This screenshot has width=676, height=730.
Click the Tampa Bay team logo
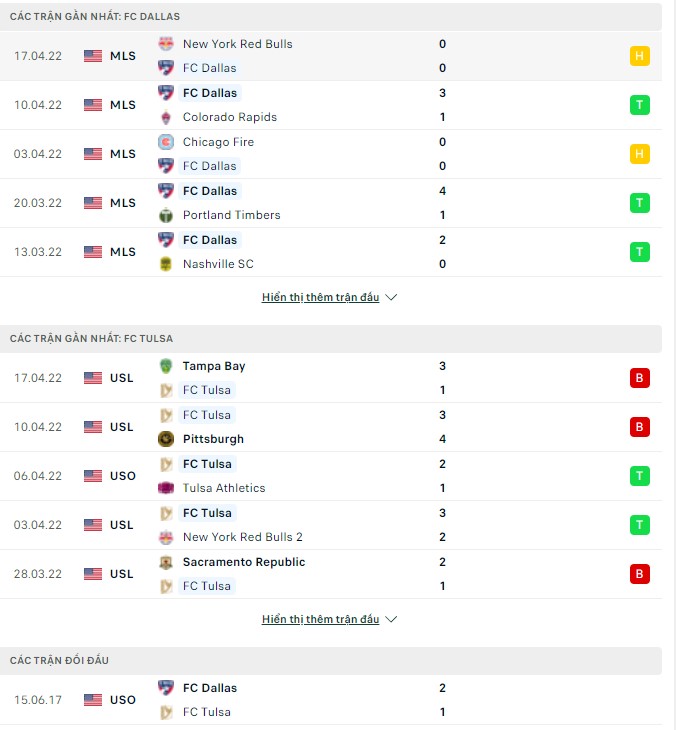coord(166,366)
